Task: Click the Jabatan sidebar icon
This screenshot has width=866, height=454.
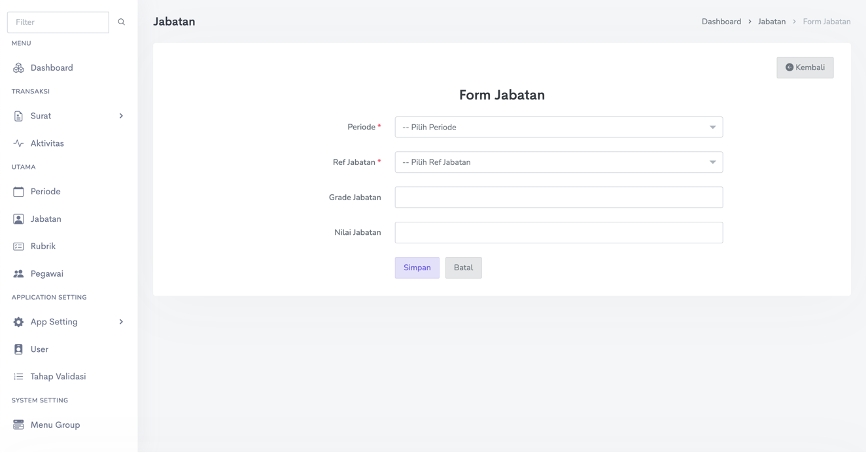Action: pyautogui.click(x=17, y=218)
